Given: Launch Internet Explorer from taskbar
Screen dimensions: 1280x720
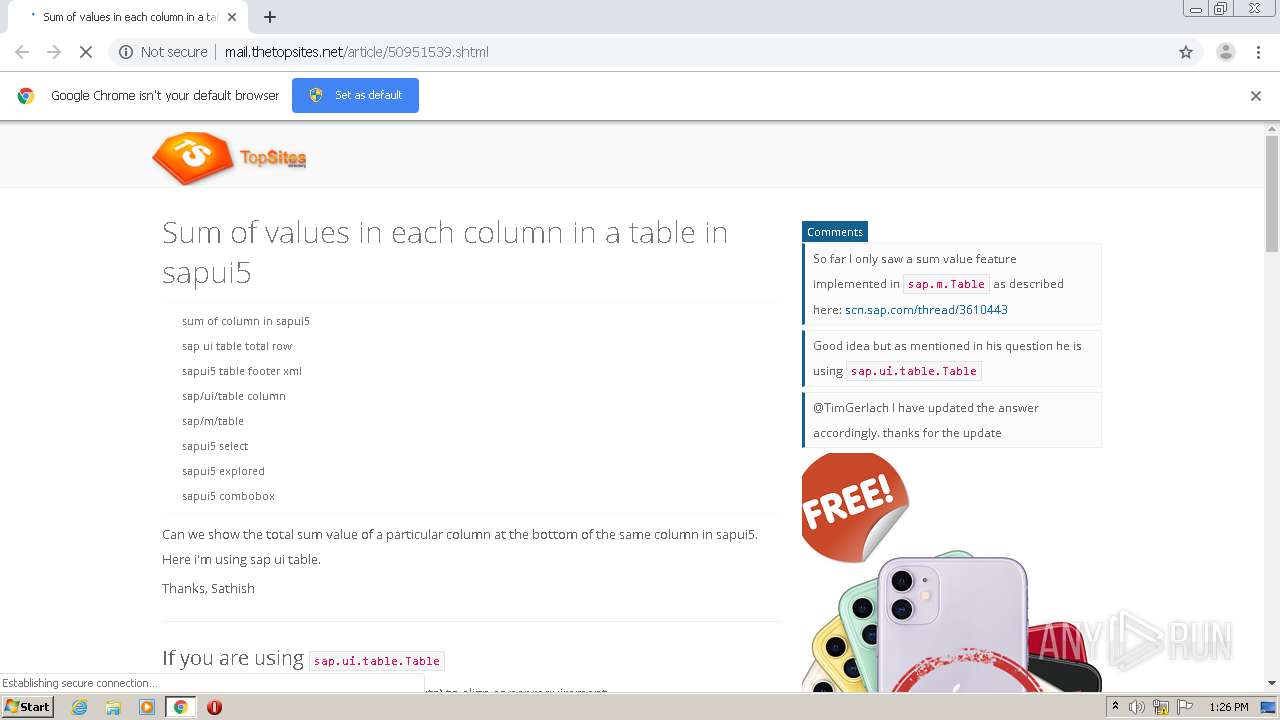Looking at the screenshot, I should 80,707.
